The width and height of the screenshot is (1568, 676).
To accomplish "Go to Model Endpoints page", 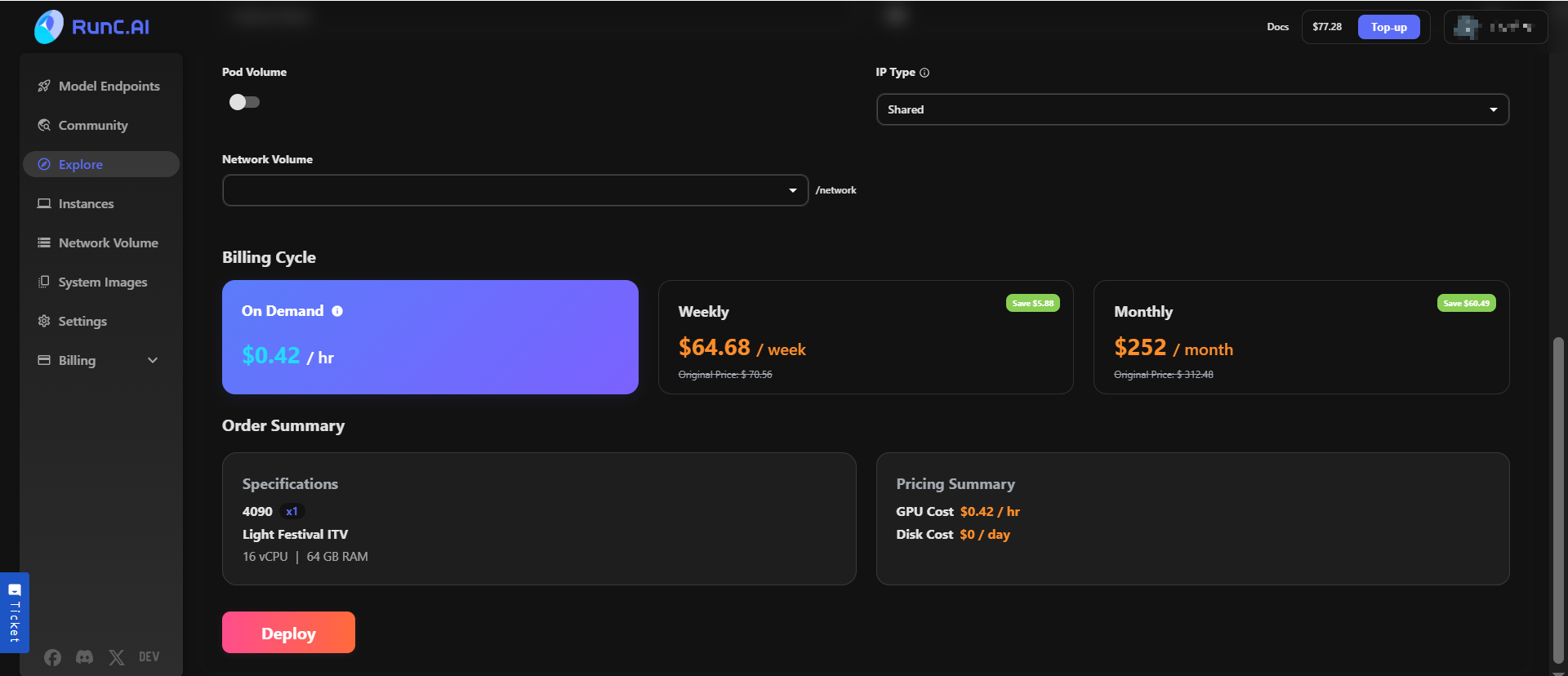I will coord(109,86).
